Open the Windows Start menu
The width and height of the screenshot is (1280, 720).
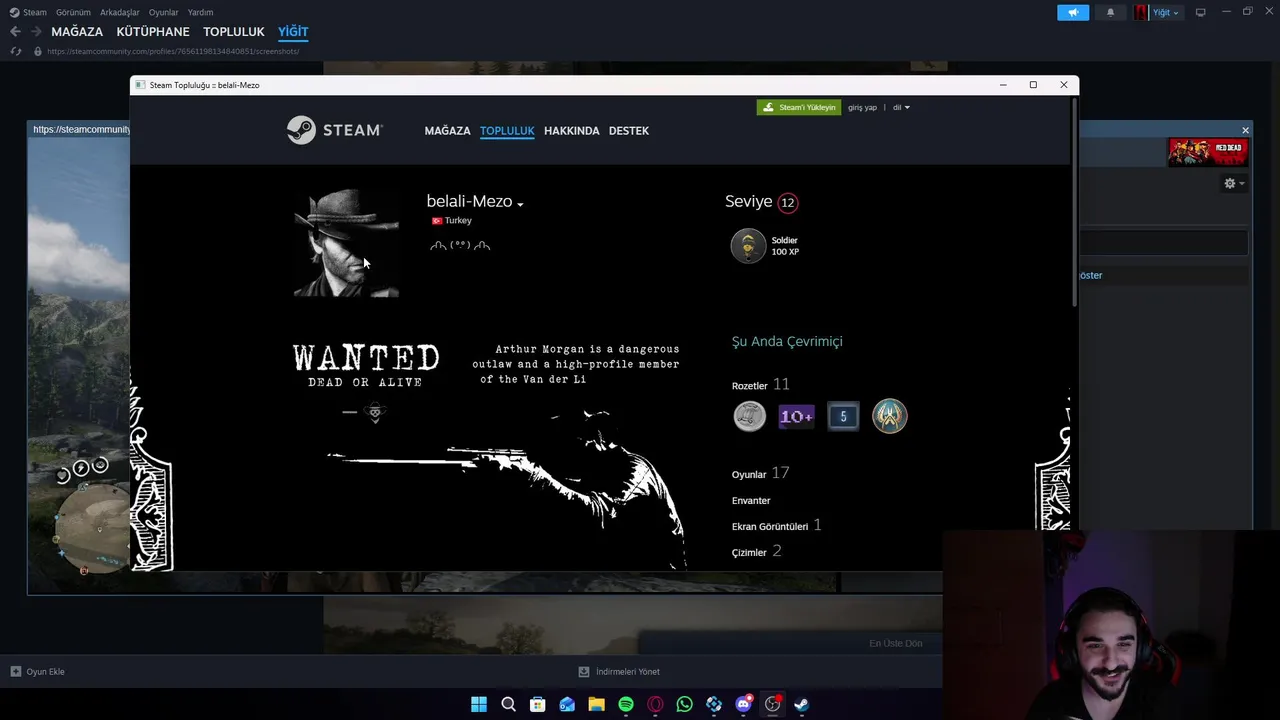pyautogui.click(x=479, y=704)
